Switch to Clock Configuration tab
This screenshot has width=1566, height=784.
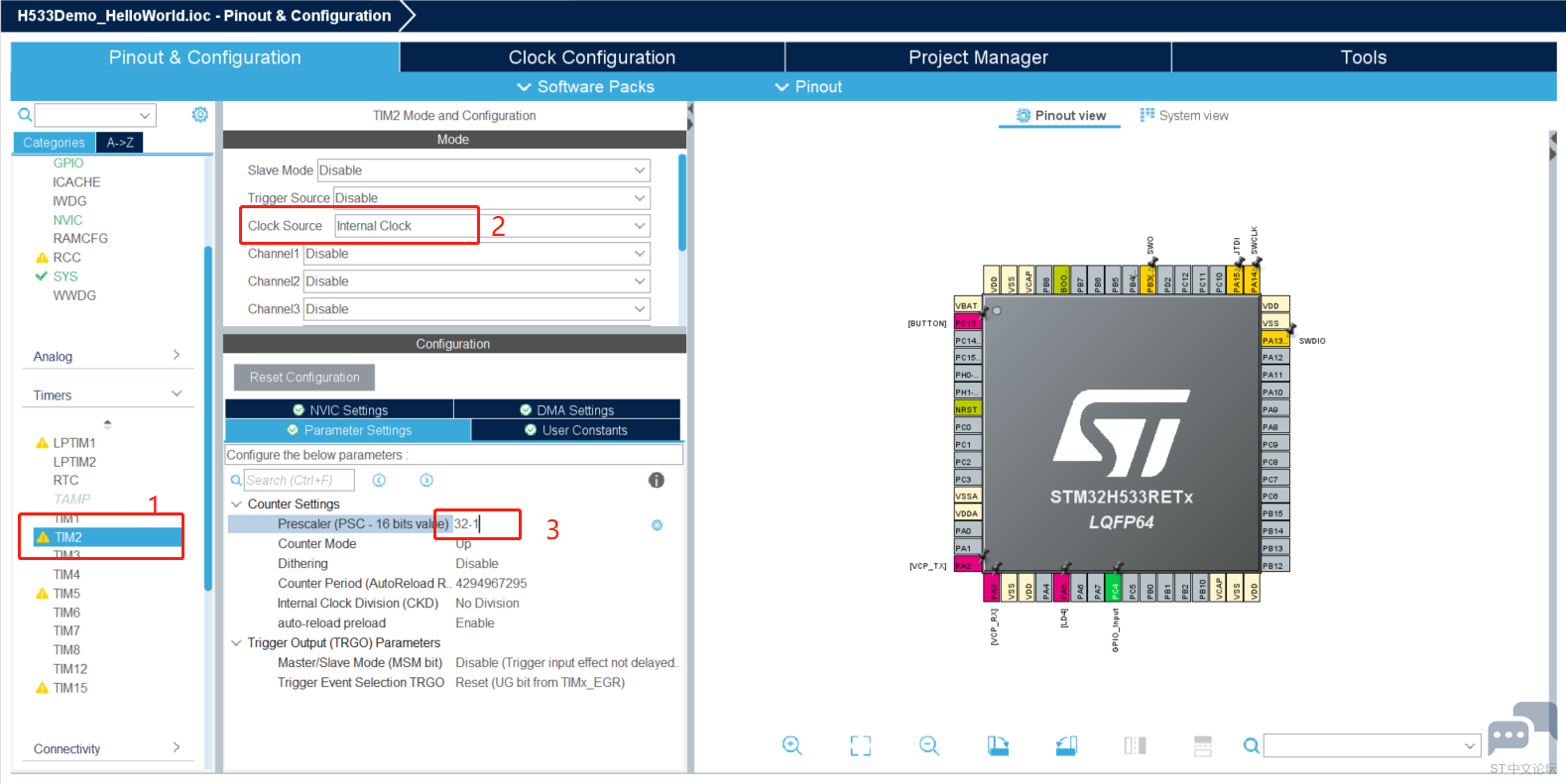pos(592,57)
